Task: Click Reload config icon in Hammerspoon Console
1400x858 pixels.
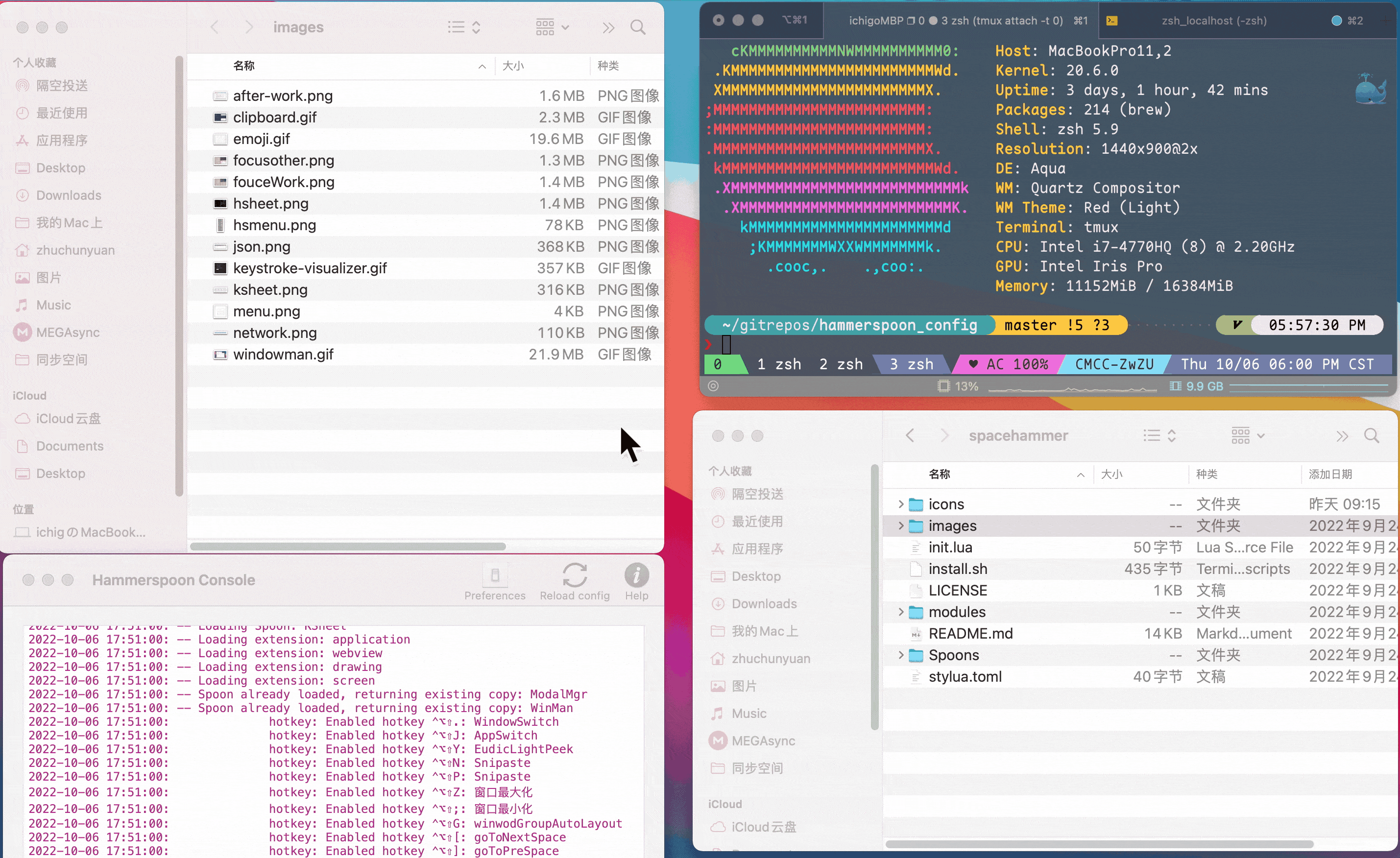Action: pos(575,575)
